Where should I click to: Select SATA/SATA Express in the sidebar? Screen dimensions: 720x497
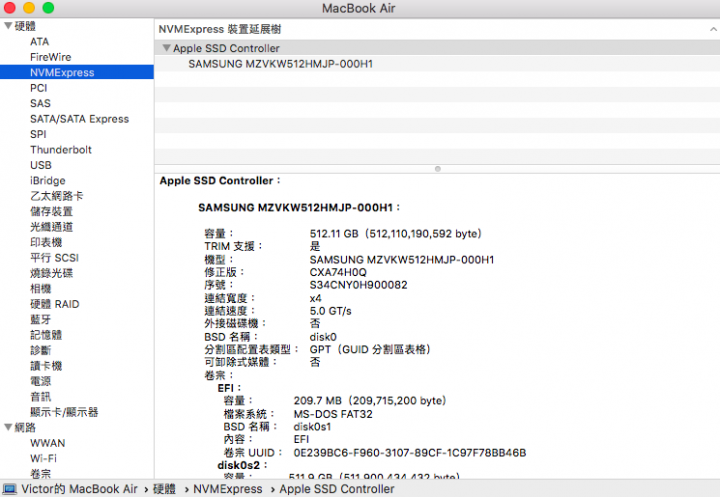(79, 119)
